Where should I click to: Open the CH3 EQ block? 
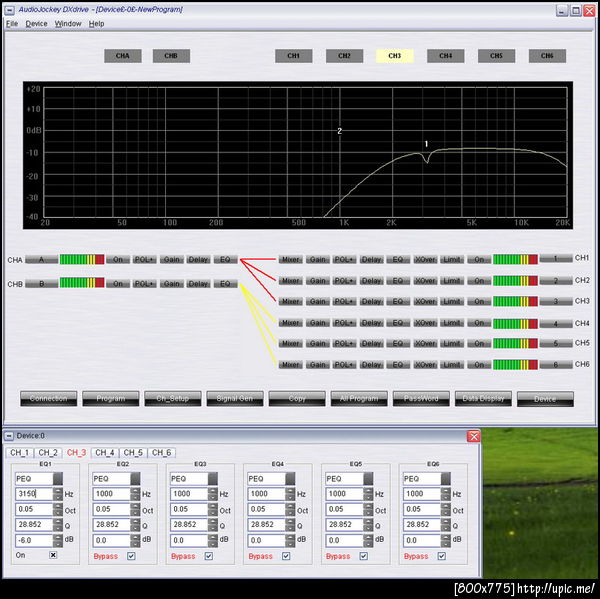tap(398, 302)
